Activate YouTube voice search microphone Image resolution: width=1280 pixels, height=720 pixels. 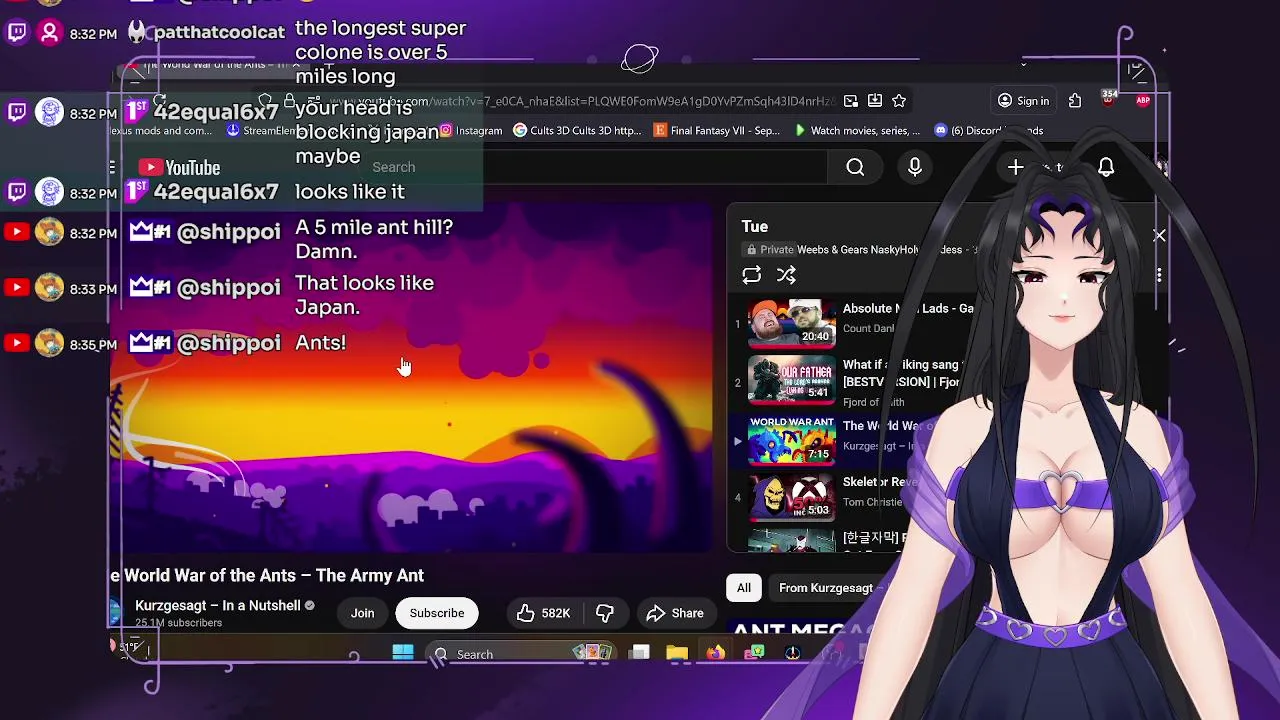[915, 168]
